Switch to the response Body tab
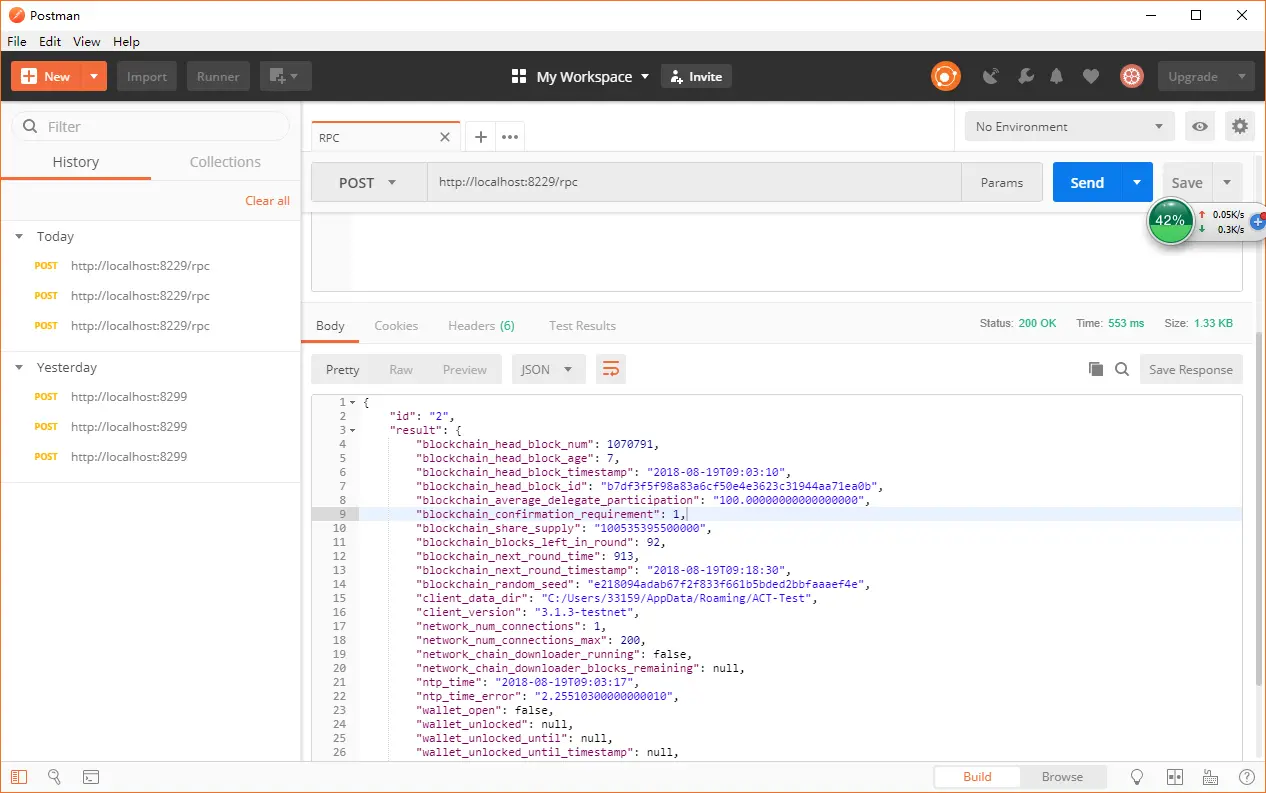 coord(330,325)
